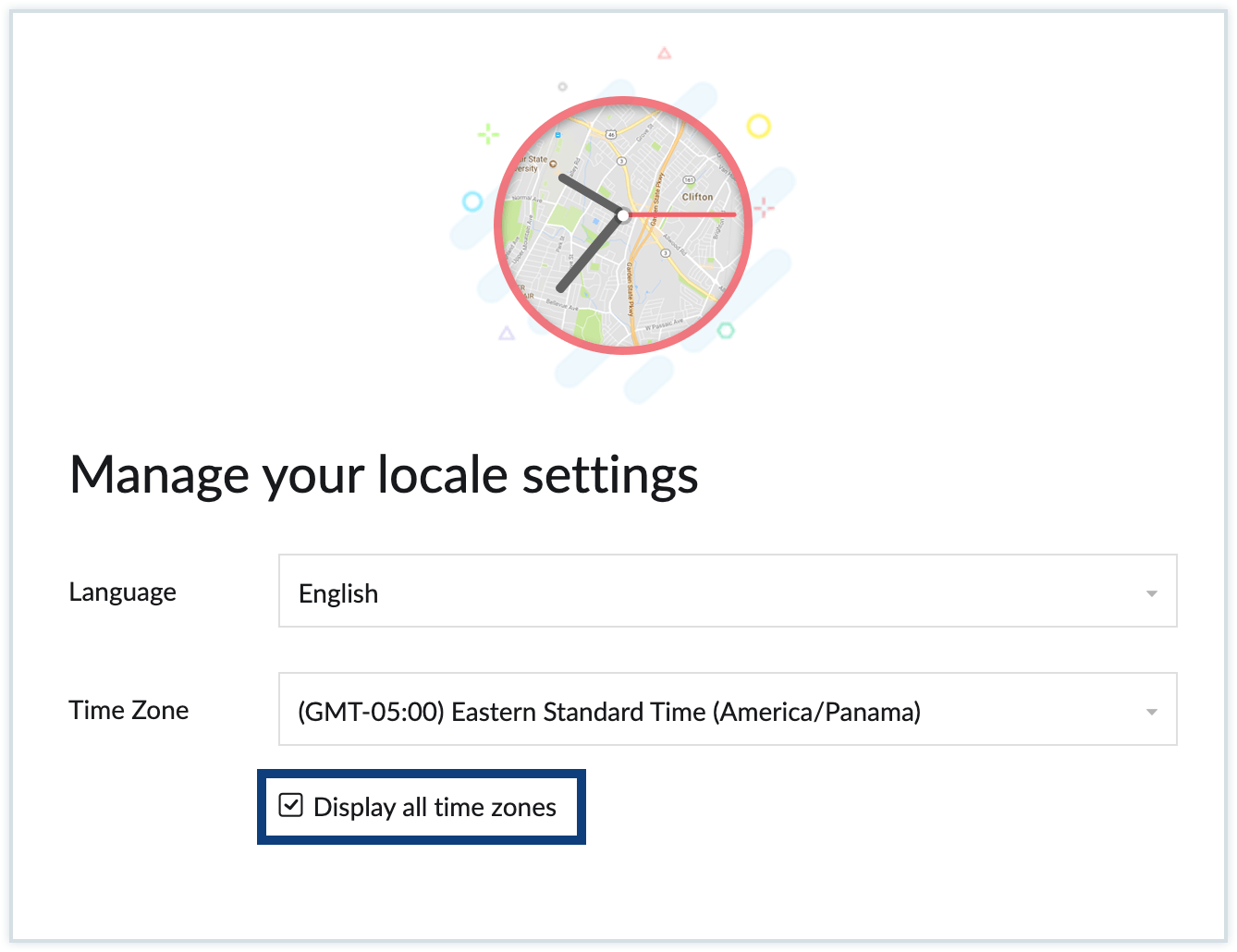
Task: Click the pink plus decoration right of the clock
Action: point(765,206)
